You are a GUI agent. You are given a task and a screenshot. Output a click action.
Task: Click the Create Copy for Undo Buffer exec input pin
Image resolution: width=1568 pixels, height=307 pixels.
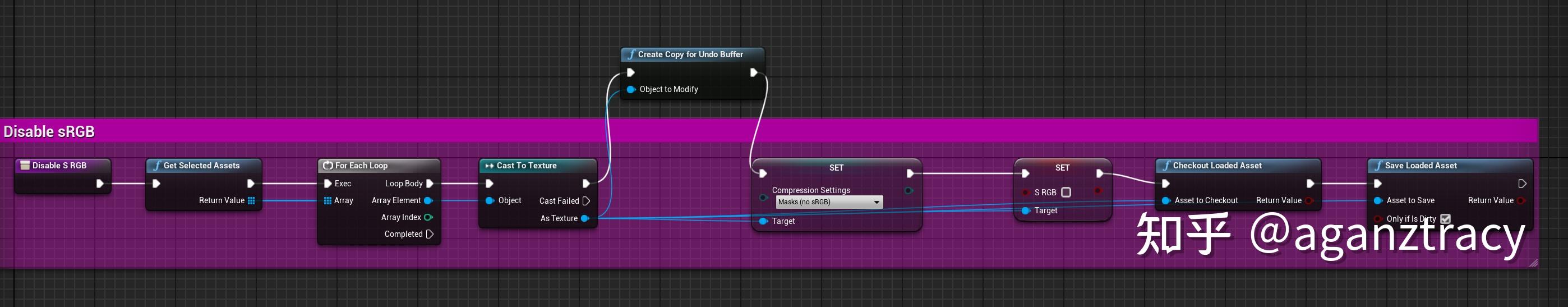pyautogui.click(x=630, y=72)
